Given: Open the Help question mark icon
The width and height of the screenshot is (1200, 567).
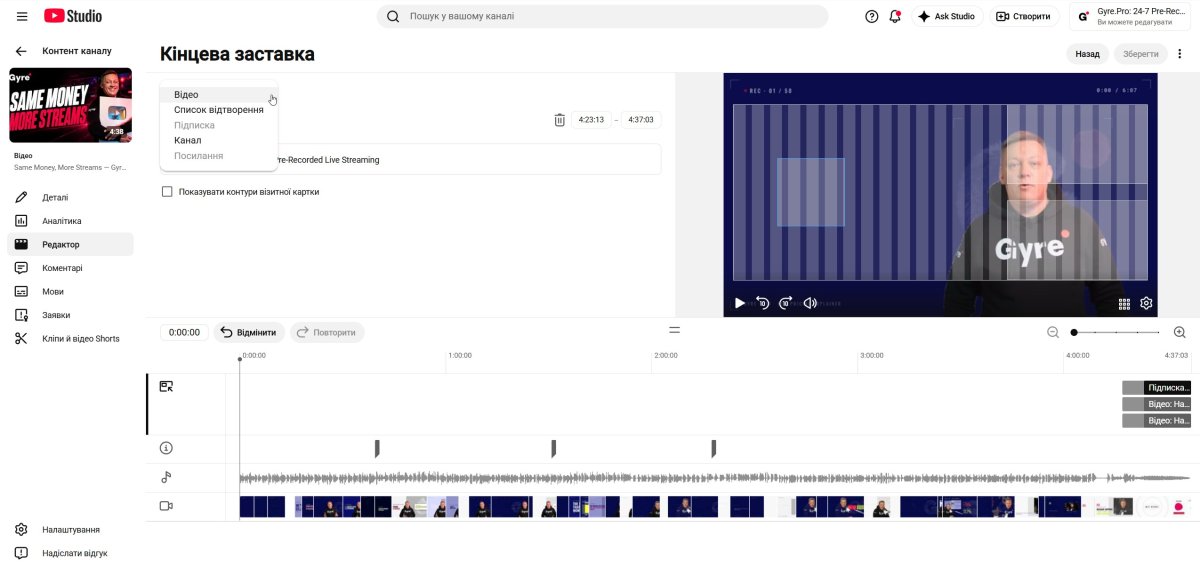Looking at the screenshot, I should (x=872, y=16).
